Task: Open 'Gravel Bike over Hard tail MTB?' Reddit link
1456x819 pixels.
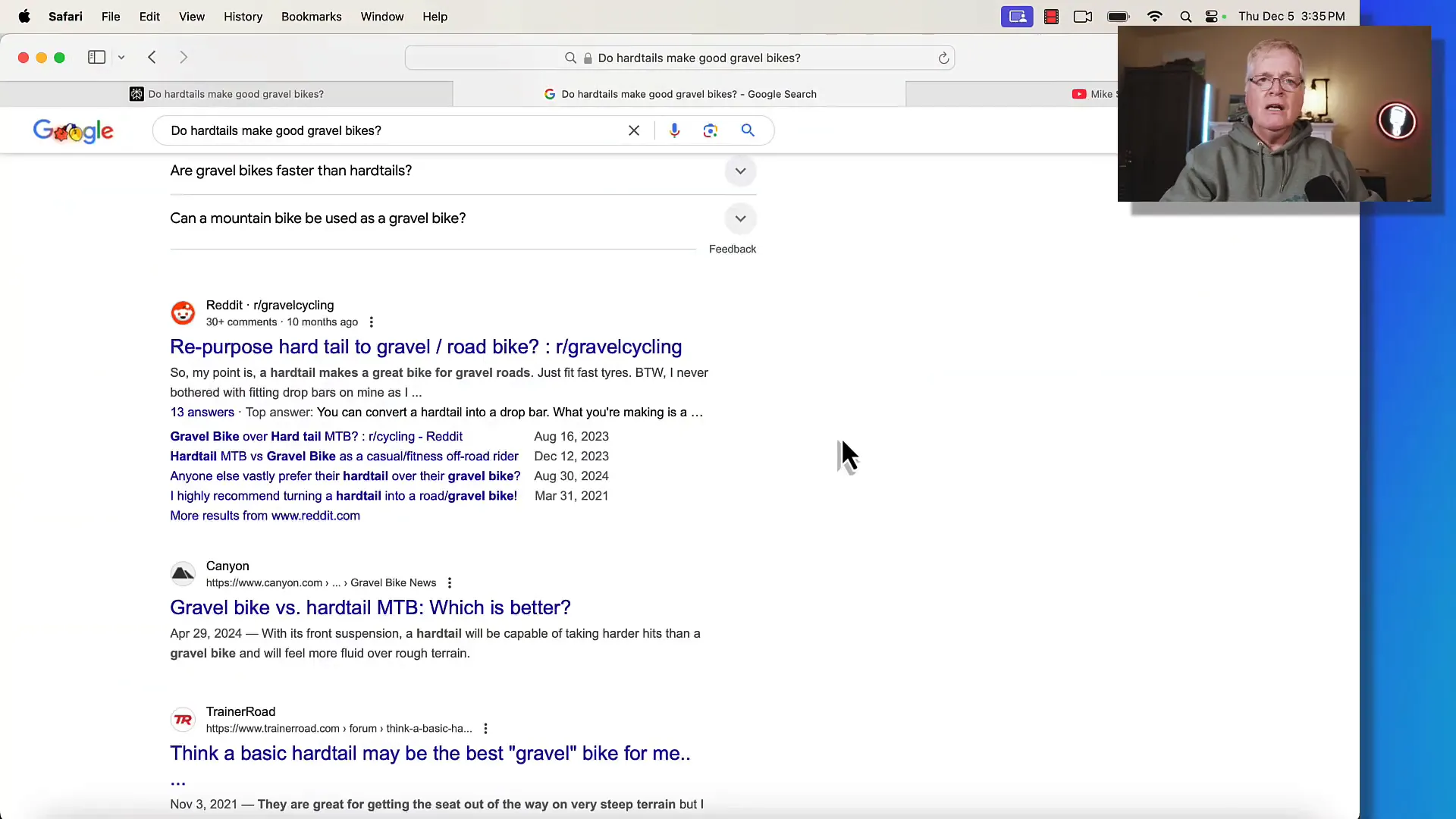Action: click(316, 436)
